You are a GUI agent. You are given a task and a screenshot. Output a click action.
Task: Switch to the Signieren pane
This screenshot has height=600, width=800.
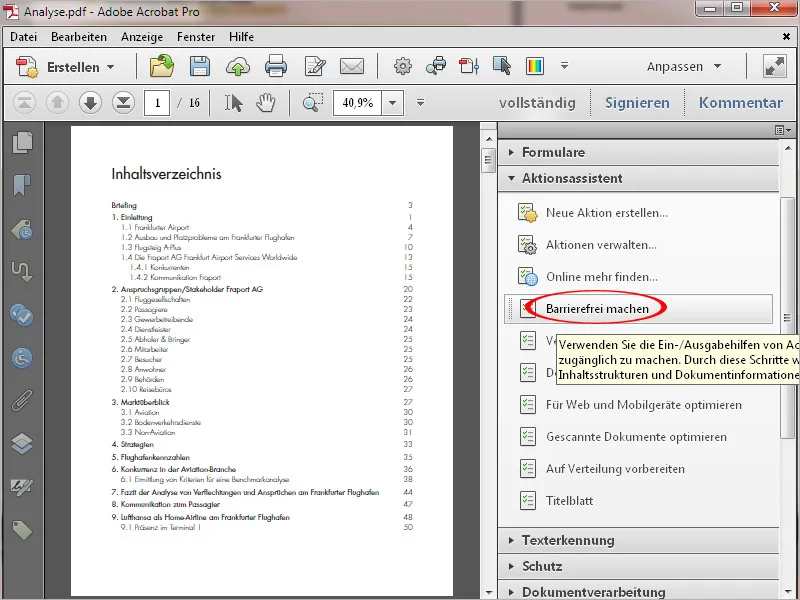click(x=637, y=103)
